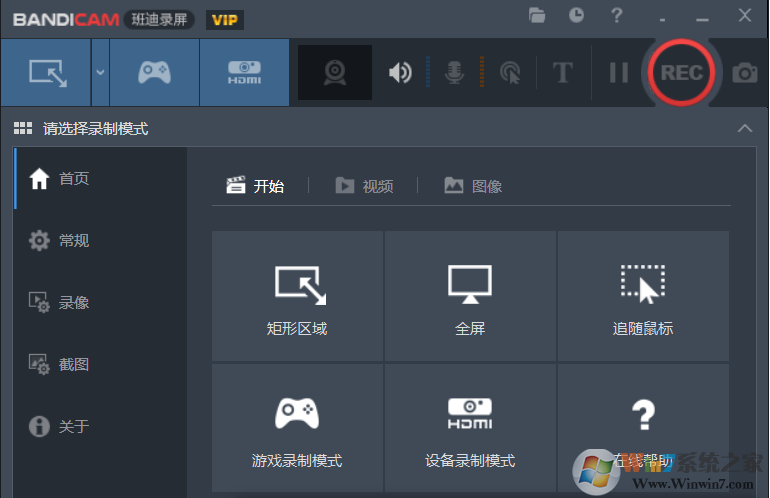Start recording with the REC button

point(681,73)
